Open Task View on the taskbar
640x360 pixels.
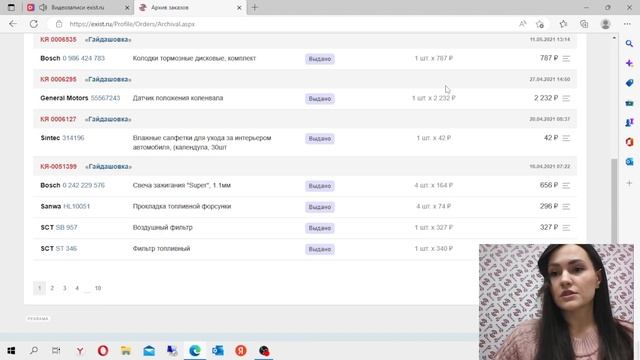(x=56, y=351)
